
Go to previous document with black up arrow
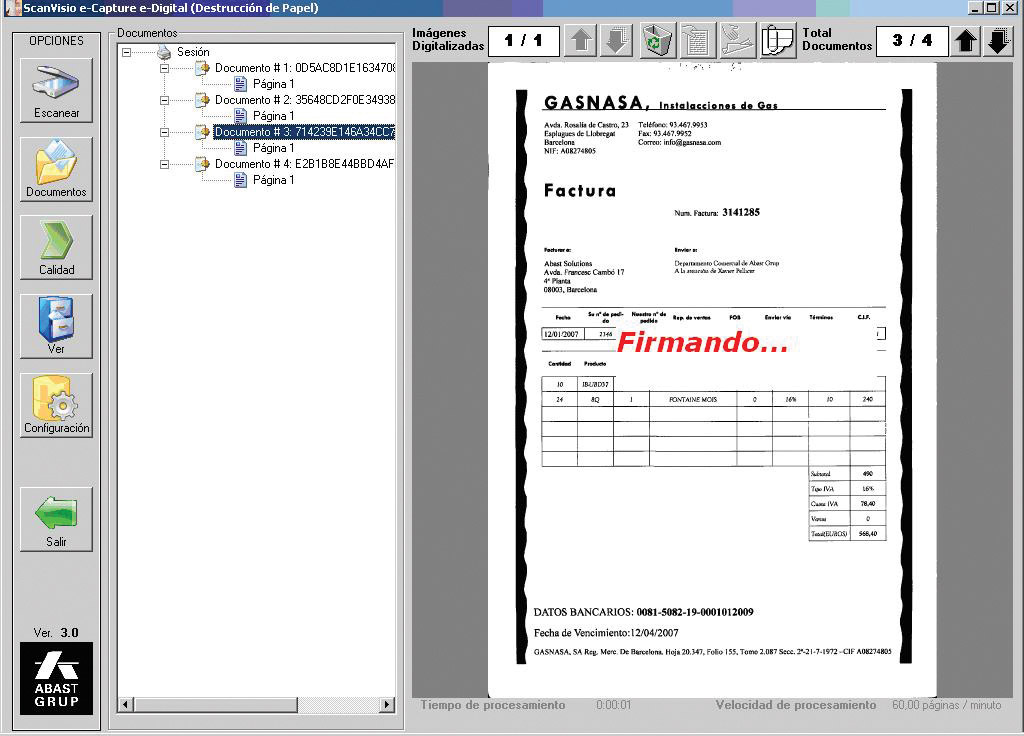tap(965, 41)
